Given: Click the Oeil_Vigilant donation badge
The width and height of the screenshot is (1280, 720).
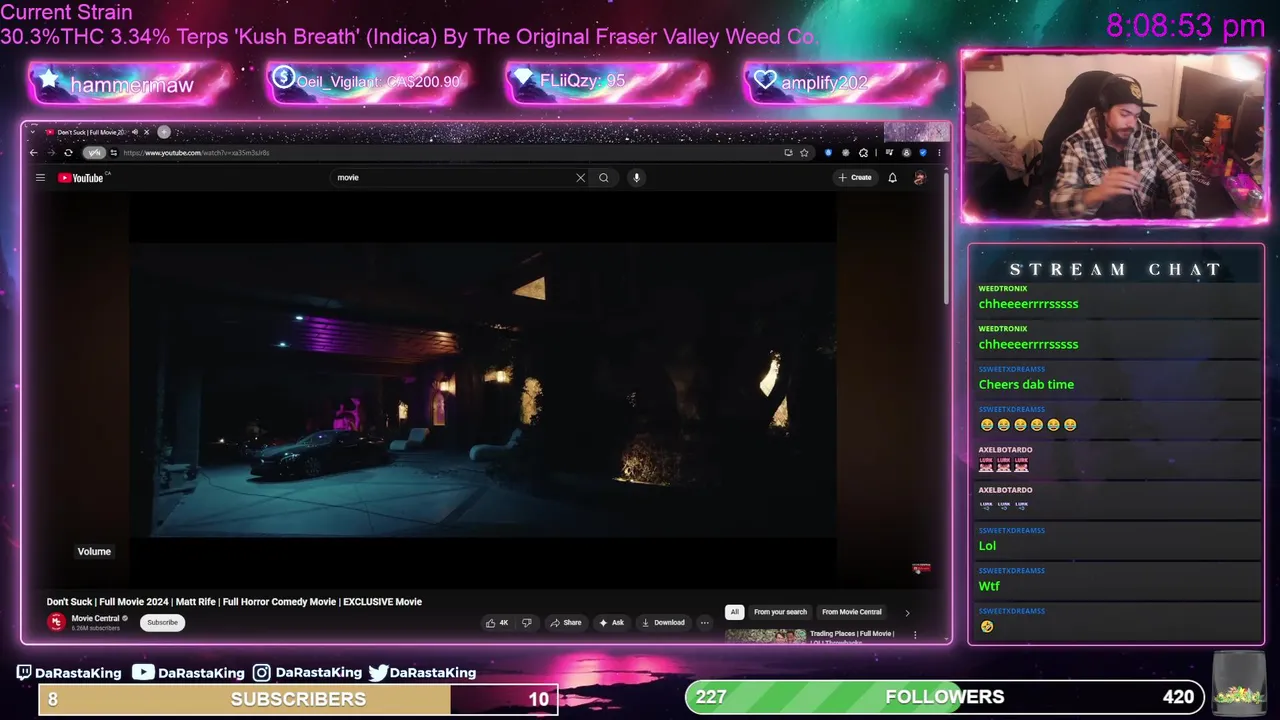Looking at the screenshot, I should (x=368, y=82).
